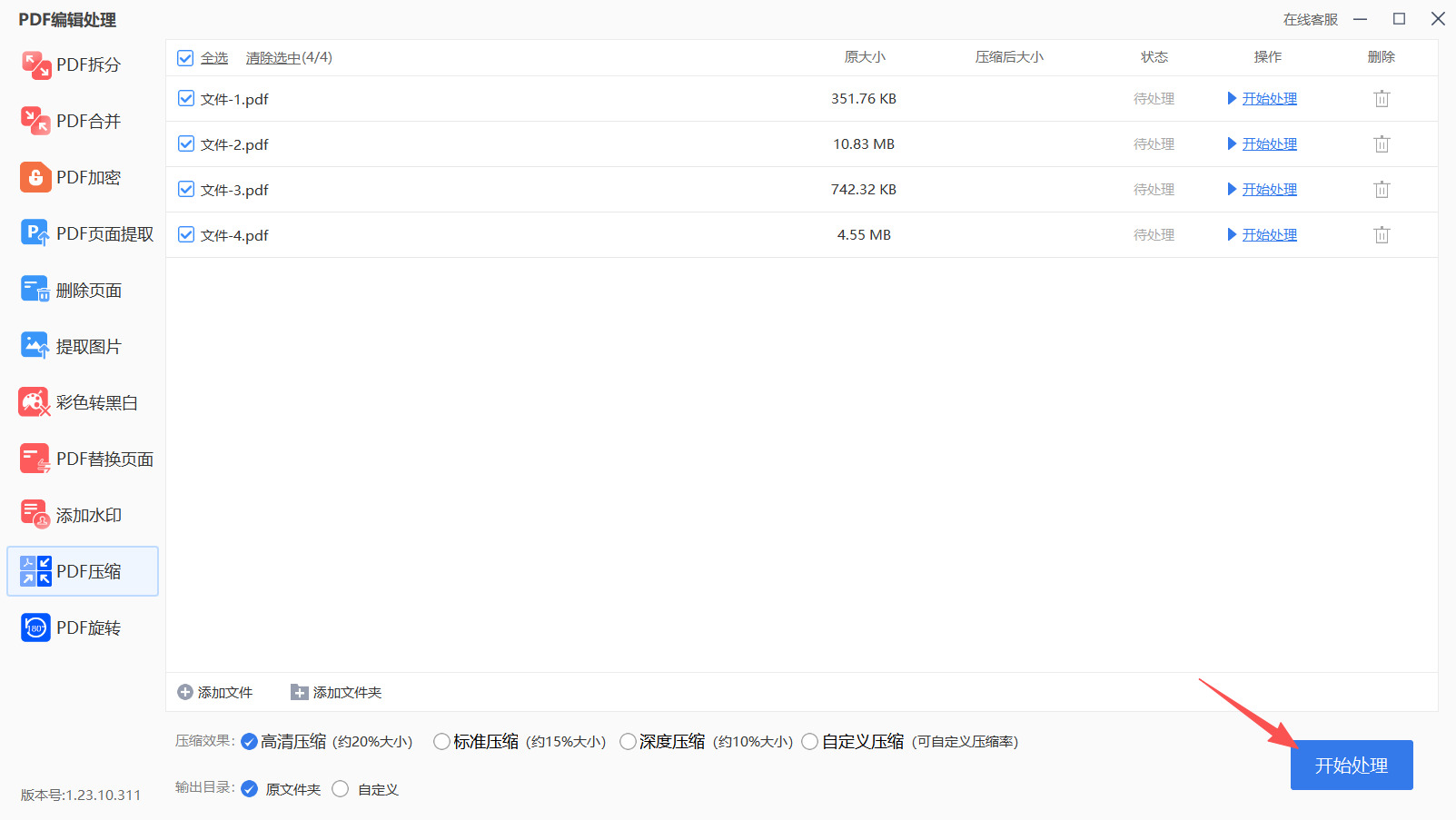
Task: Click the play arrow for 文件-3.pdf
Action: 1232,190
